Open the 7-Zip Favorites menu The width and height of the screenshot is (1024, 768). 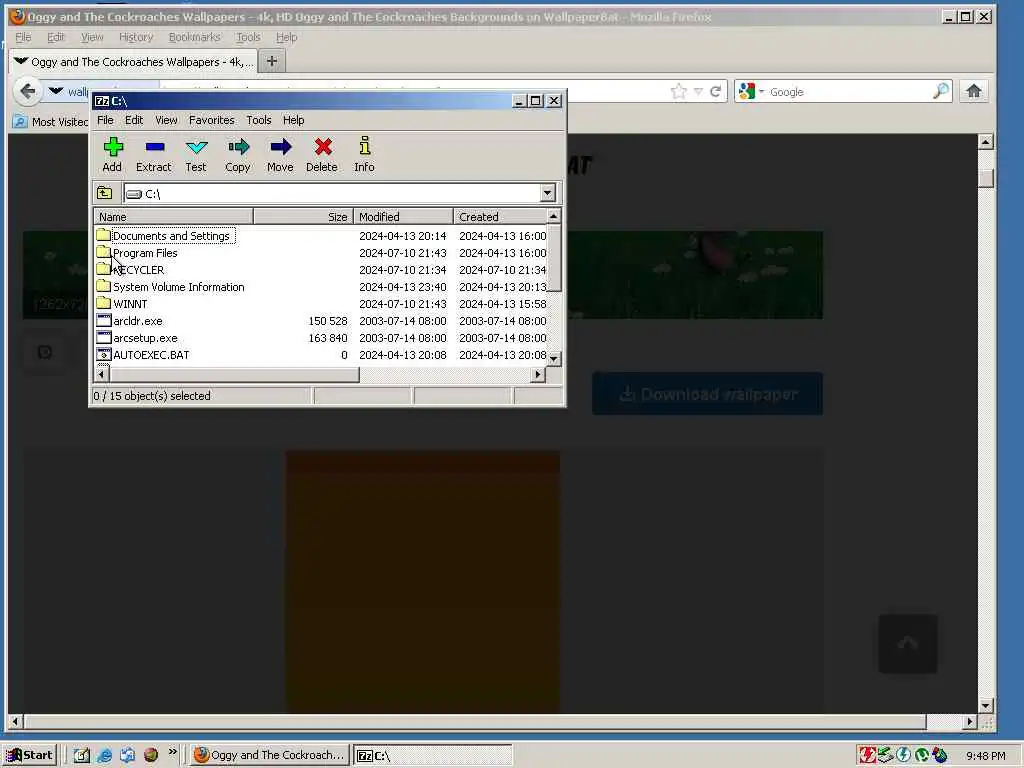212,120
